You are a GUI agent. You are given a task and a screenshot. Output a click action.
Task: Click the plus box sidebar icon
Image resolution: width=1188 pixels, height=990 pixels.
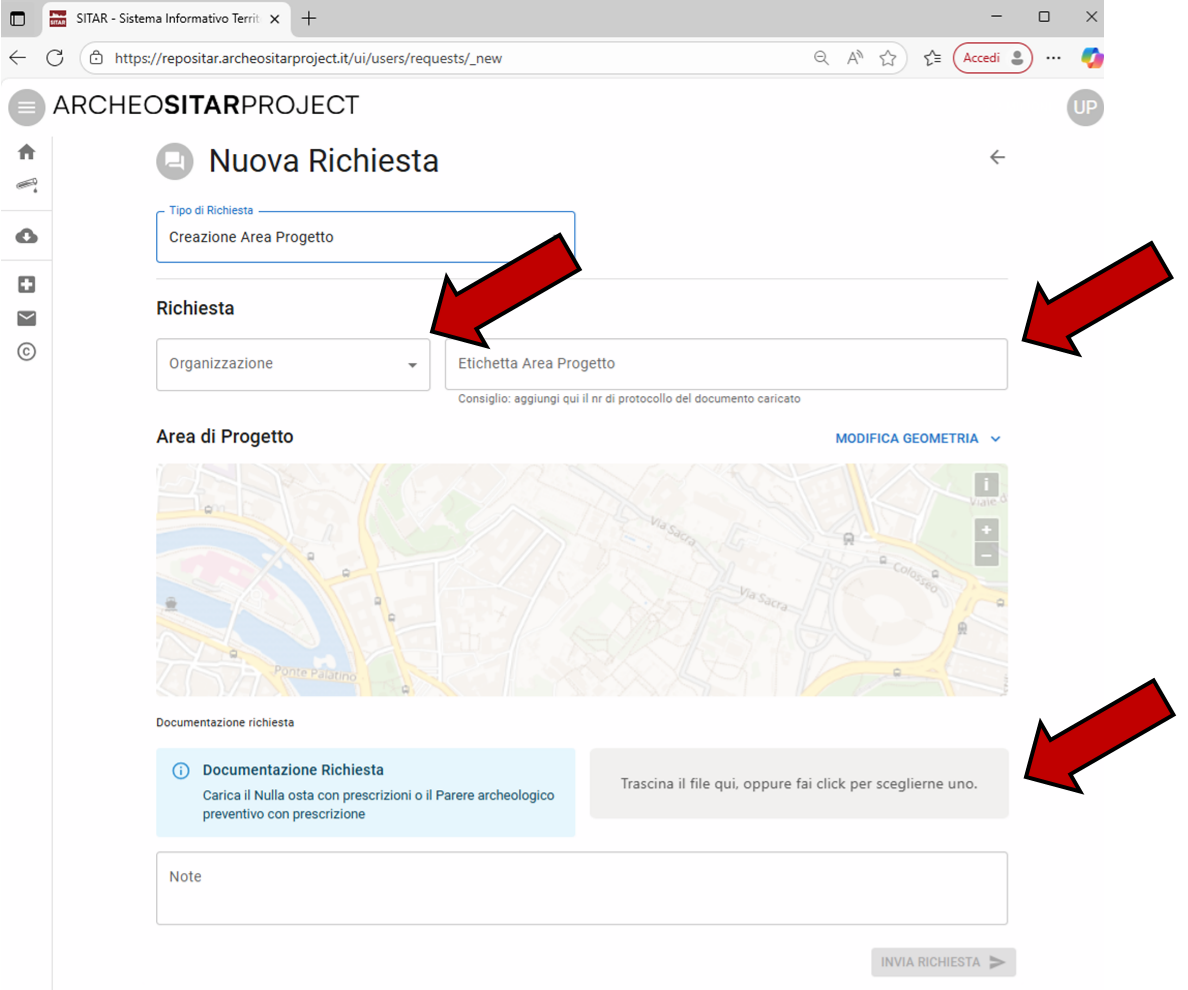(27, 285)
